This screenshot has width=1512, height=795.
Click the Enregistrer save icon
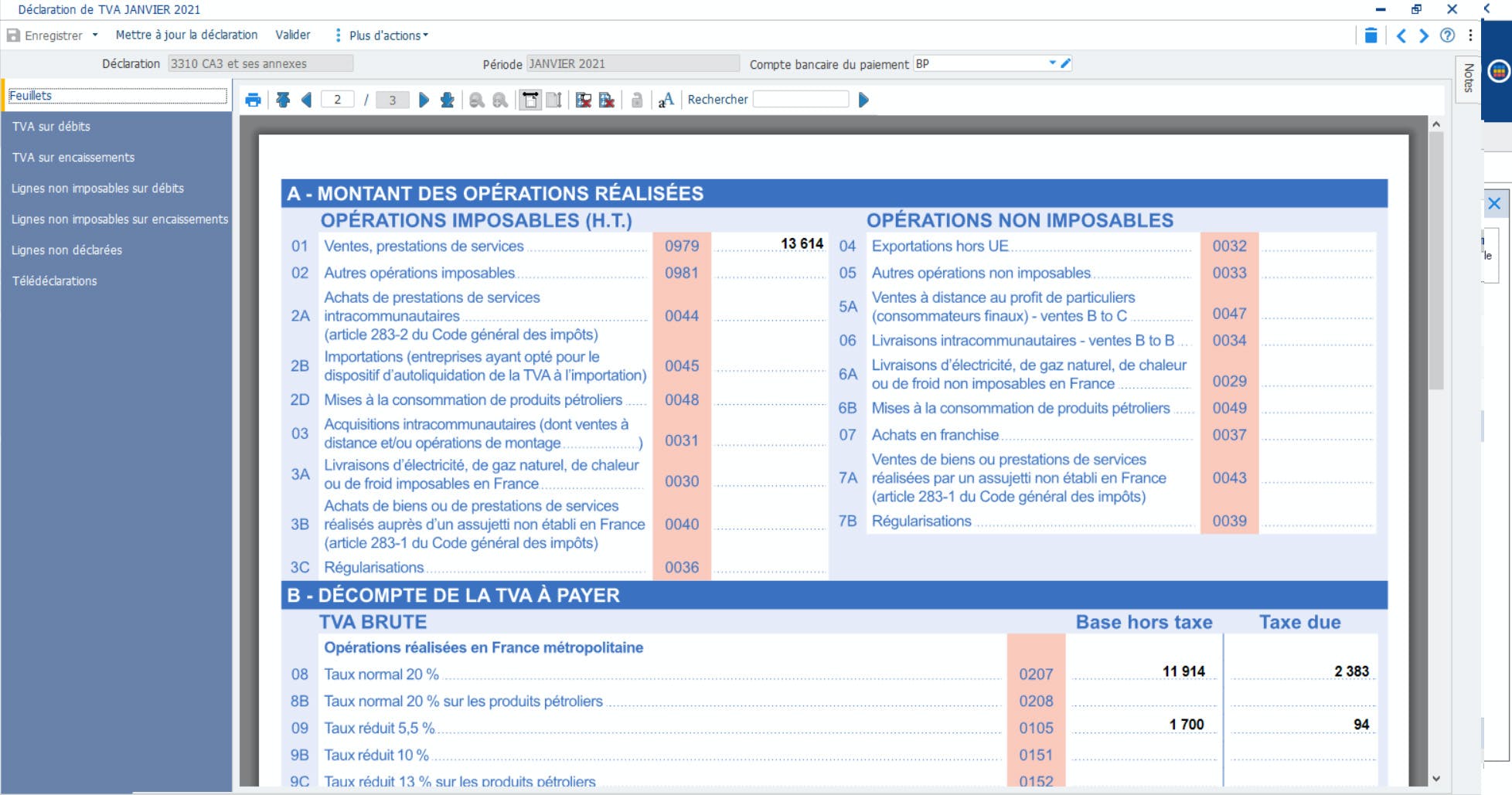(x=13, y=36)
